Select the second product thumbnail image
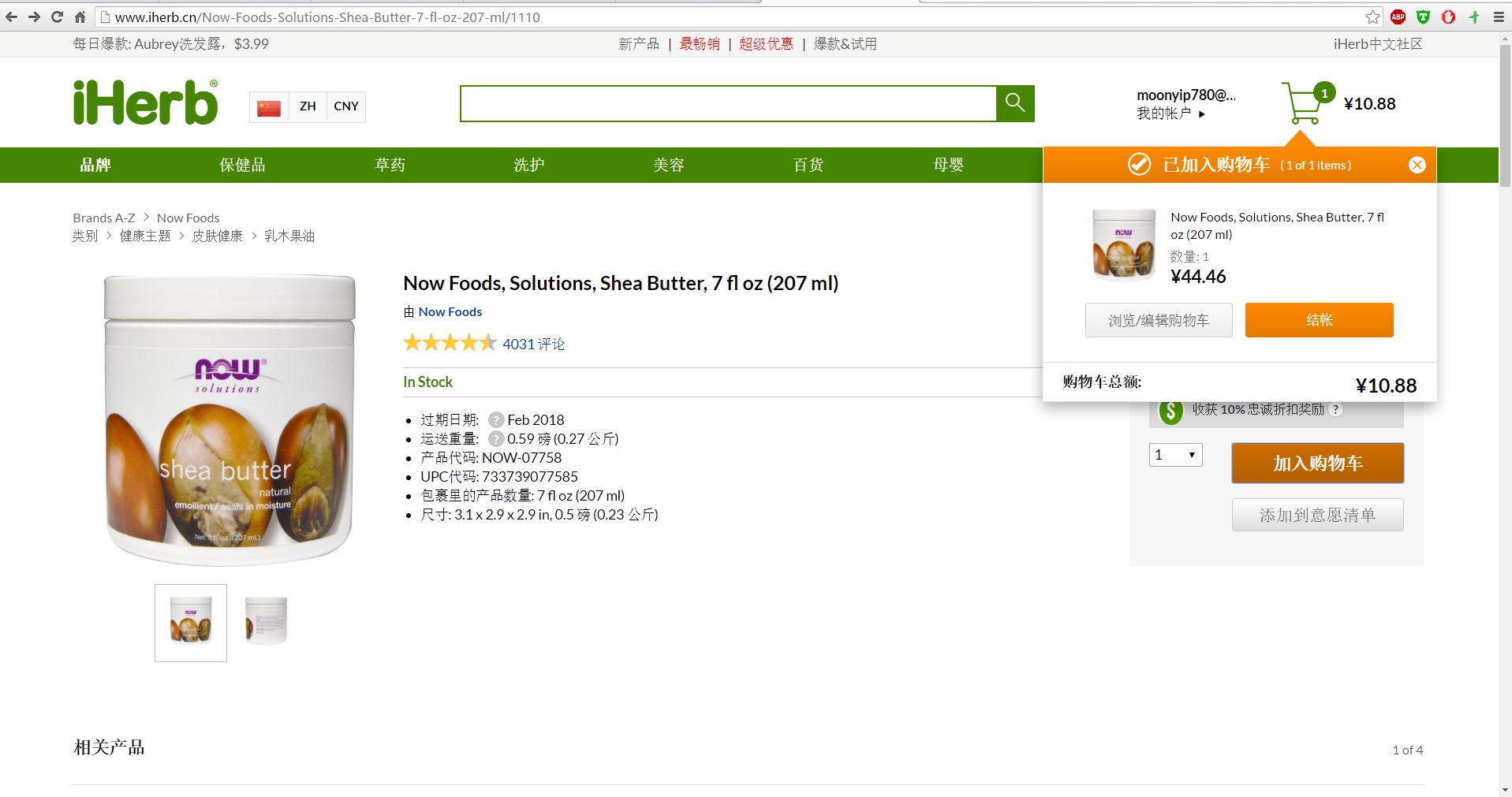The image size is (1512, 797). (266, 622)
